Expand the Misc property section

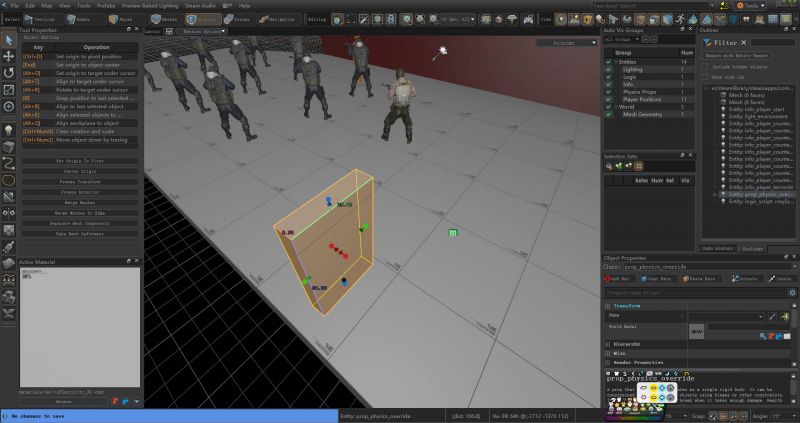pos(608,354)
